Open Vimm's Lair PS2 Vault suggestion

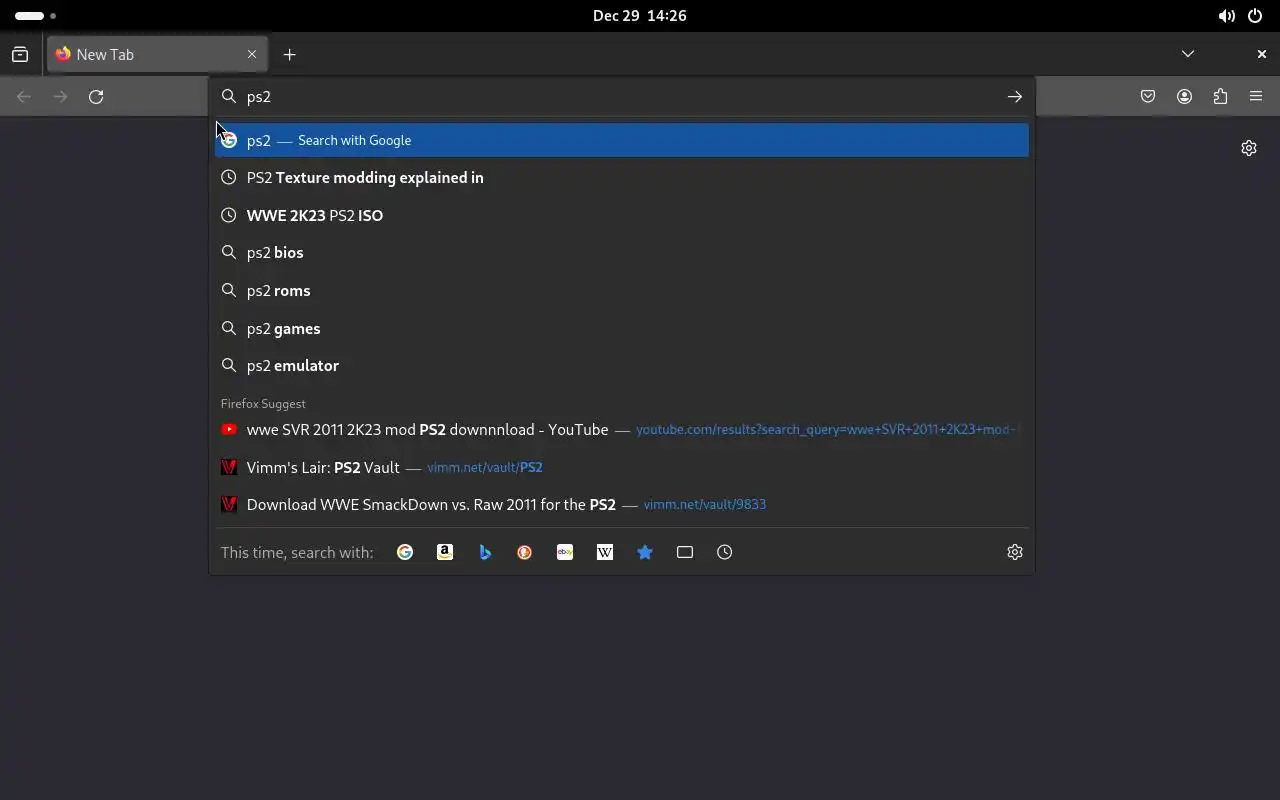[622, 467]
